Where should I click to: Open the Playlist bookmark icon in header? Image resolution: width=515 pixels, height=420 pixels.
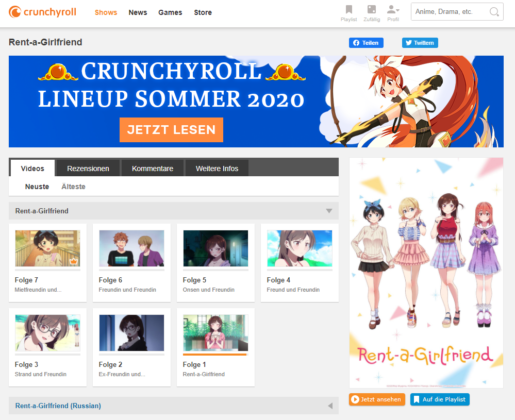click(349, 9)
